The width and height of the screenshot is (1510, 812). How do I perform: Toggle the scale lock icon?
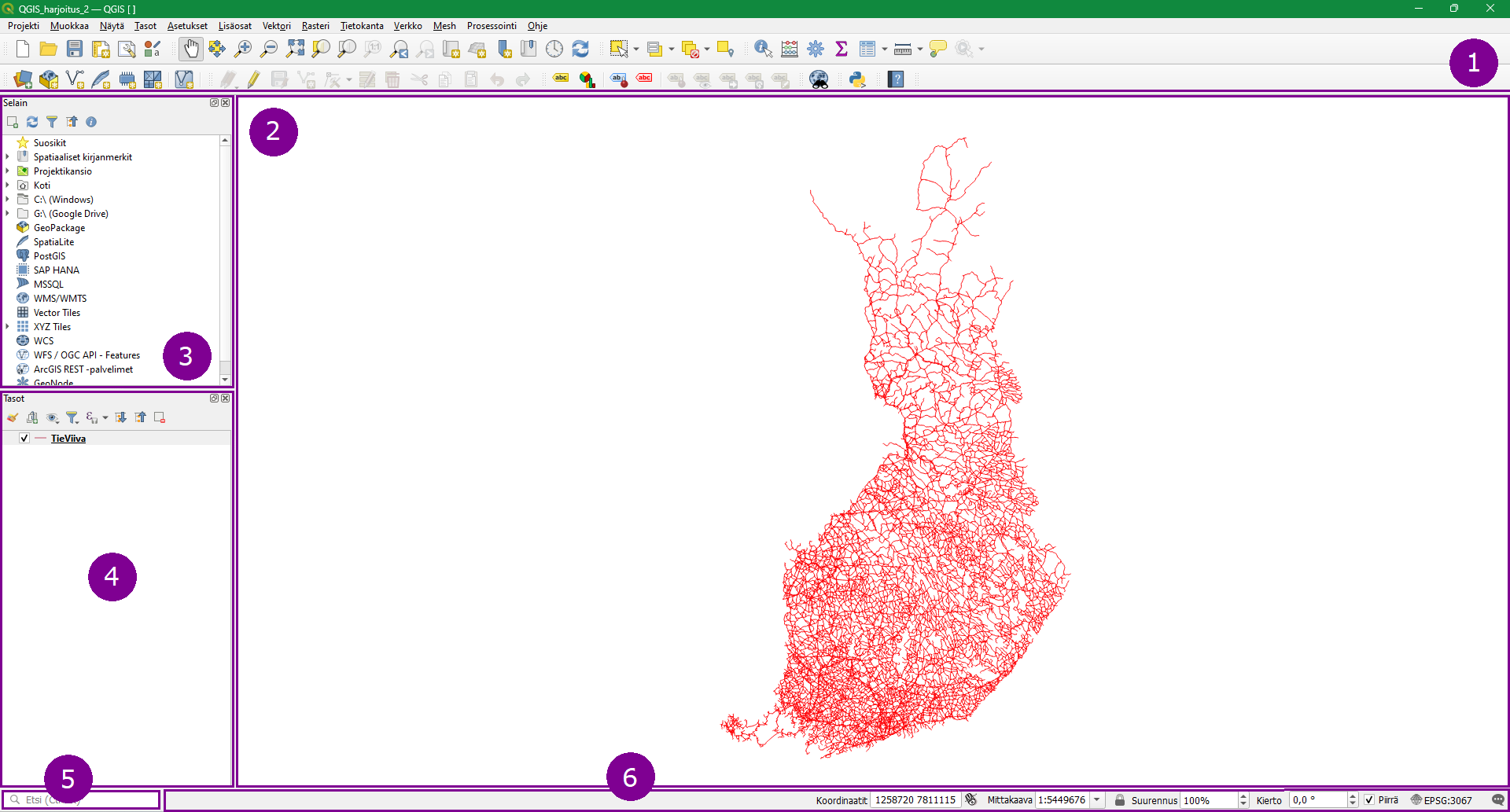click(1120, 800)
